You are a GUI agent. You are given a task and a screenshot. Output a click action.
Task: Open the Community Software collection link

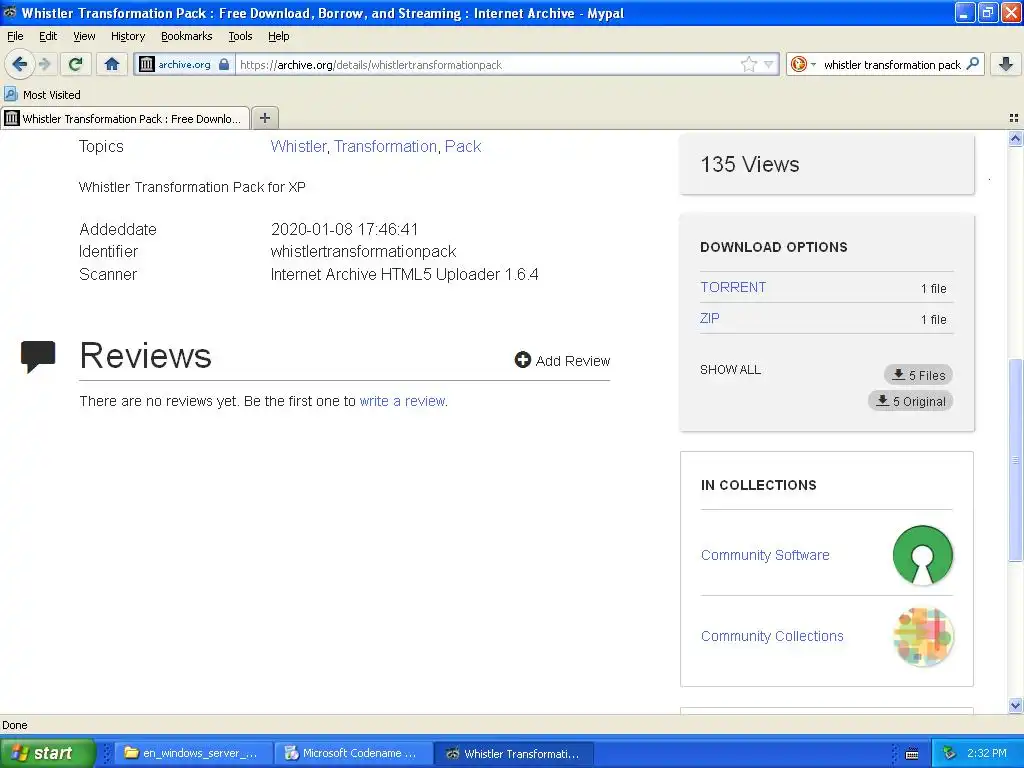tap(765, 555)
